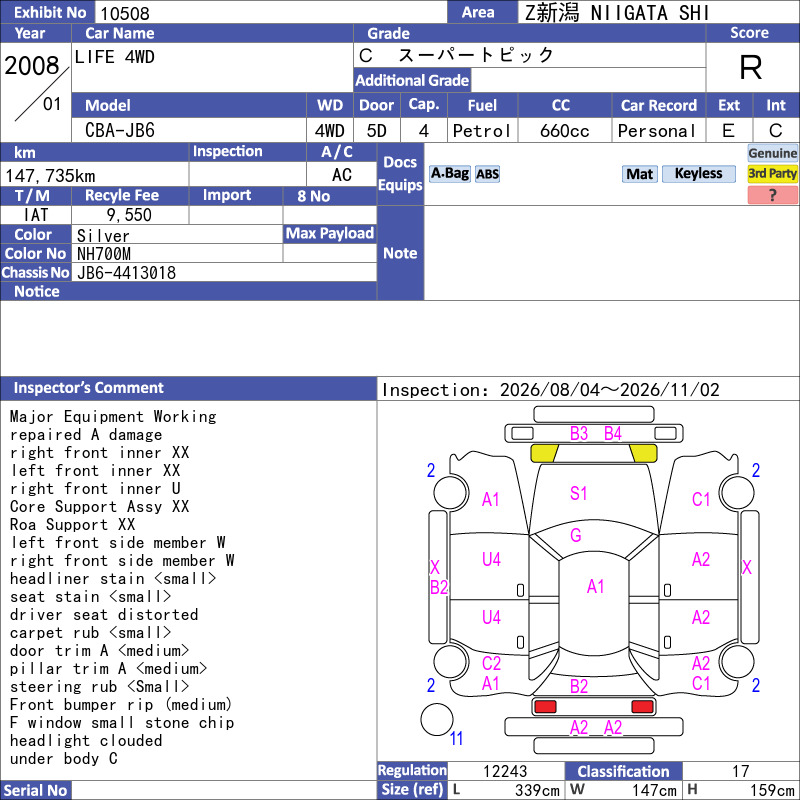Click the B2 mark on the rear hatch
The image size is (800, 800).
tap(579, 686)
